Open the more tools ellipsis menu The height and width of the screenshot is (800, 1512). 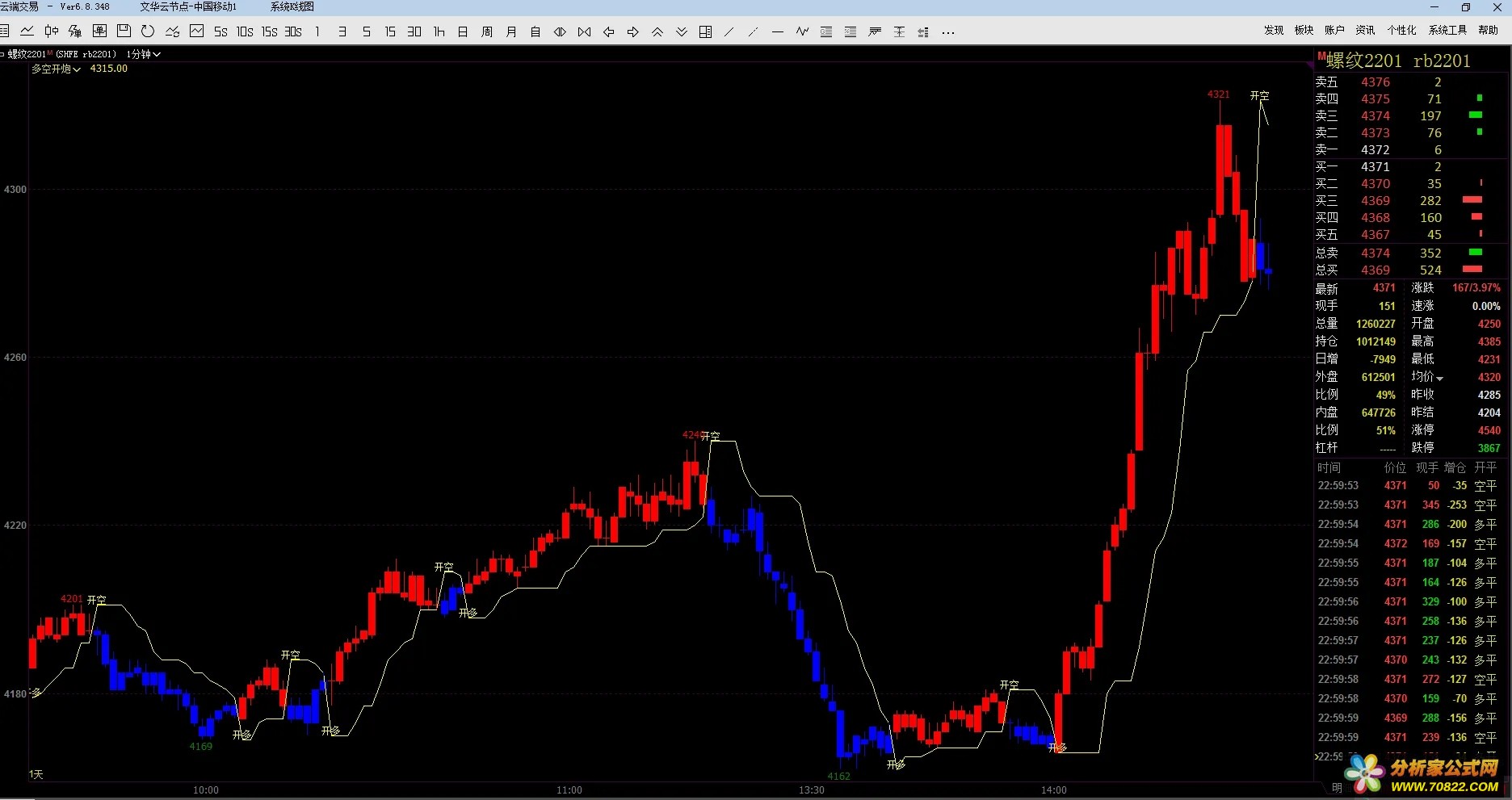point(948,32)
